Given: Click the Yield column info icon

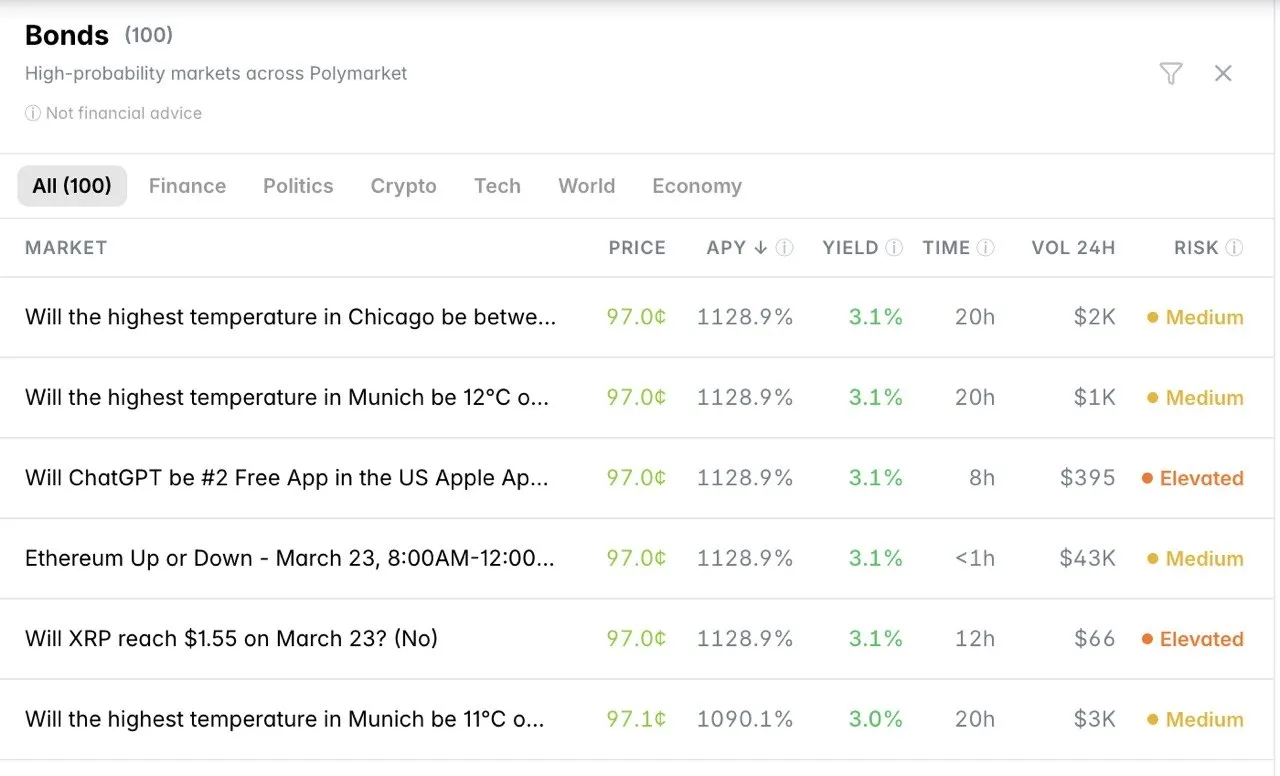Looking at the screenshot, I should [x=894, y=248].
